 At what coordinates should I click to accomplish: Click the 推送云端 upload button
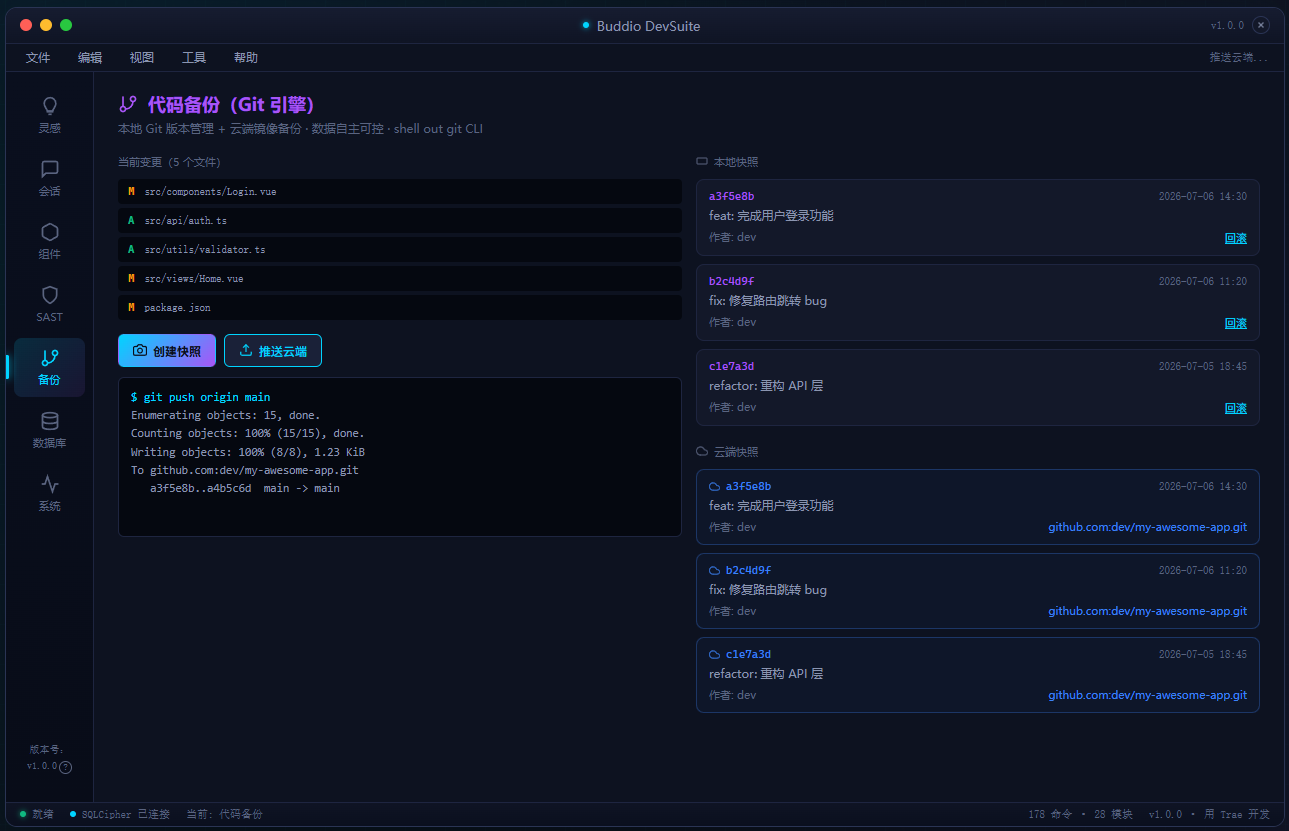point(273,351)
